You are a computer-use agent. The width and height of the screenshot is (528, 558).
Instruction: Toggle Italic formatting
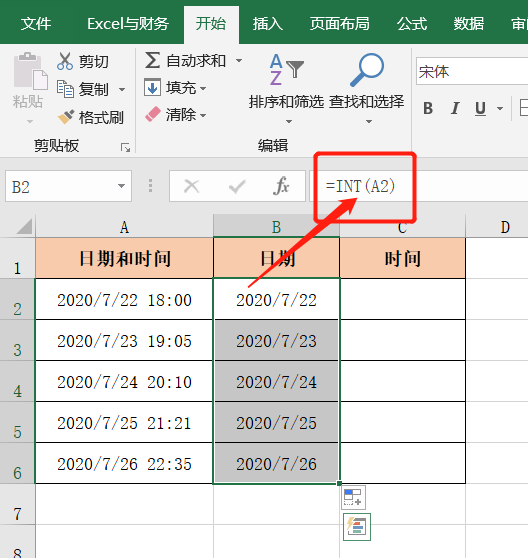[x=454, y=108]
